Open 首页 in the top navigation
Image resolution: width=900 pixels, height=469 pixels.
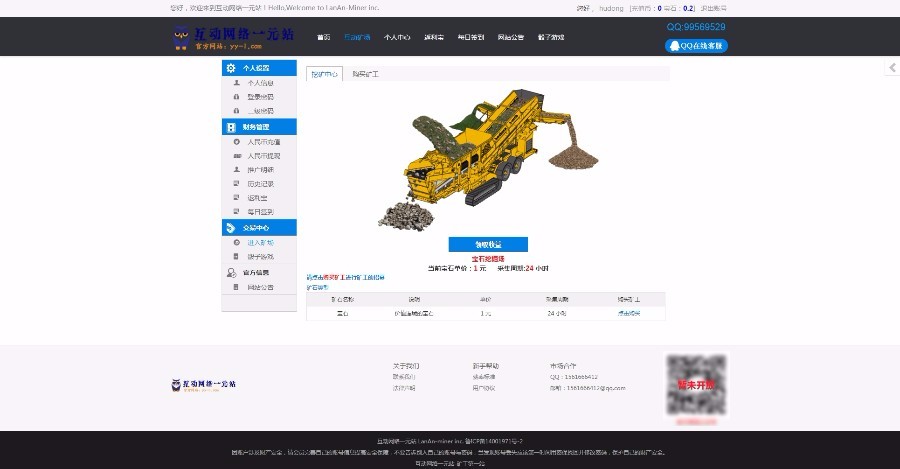(x=324, y=37)
